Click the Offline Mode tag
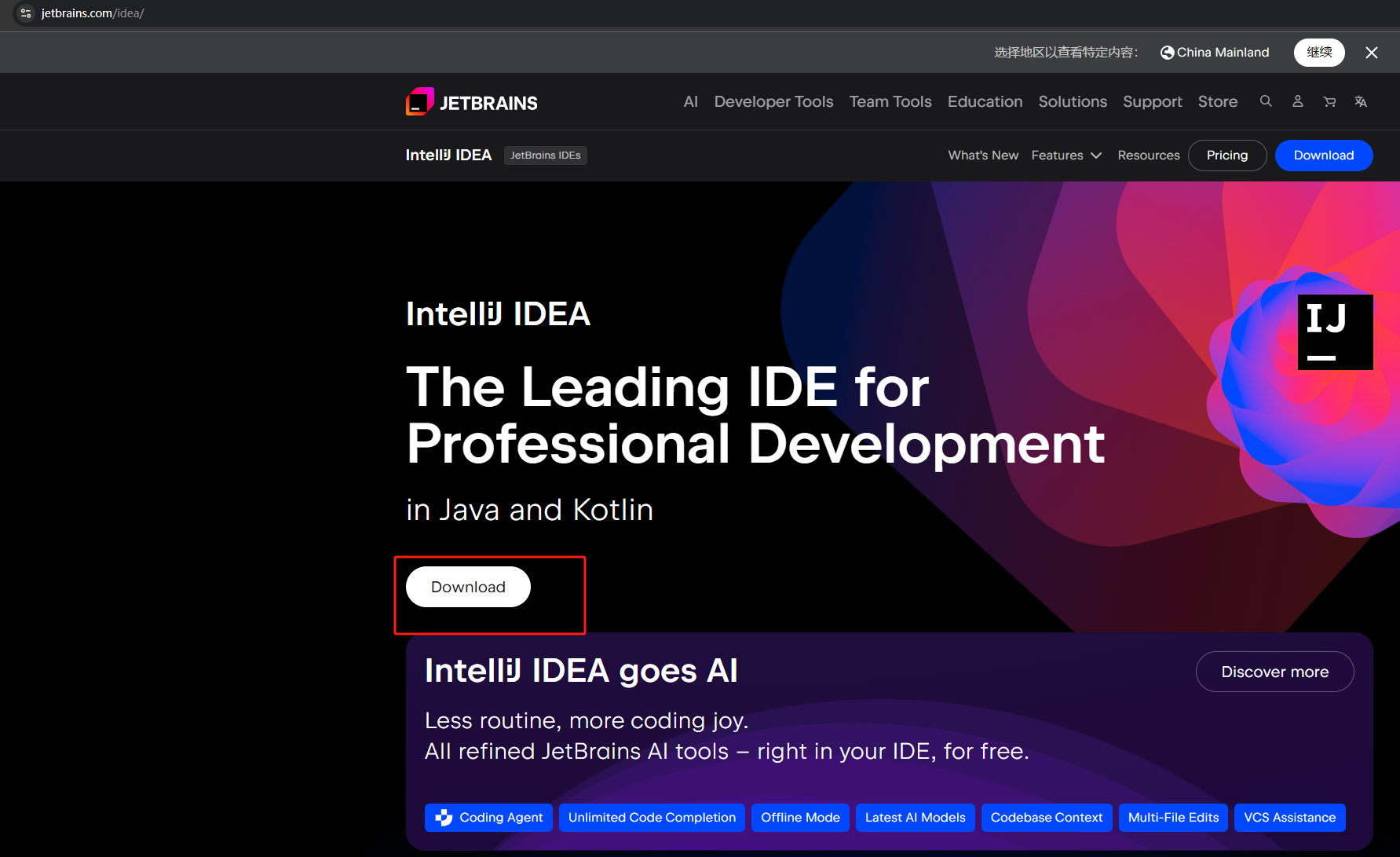The width and height of the screenshot is (1400, 857). (x=800, y=818)
